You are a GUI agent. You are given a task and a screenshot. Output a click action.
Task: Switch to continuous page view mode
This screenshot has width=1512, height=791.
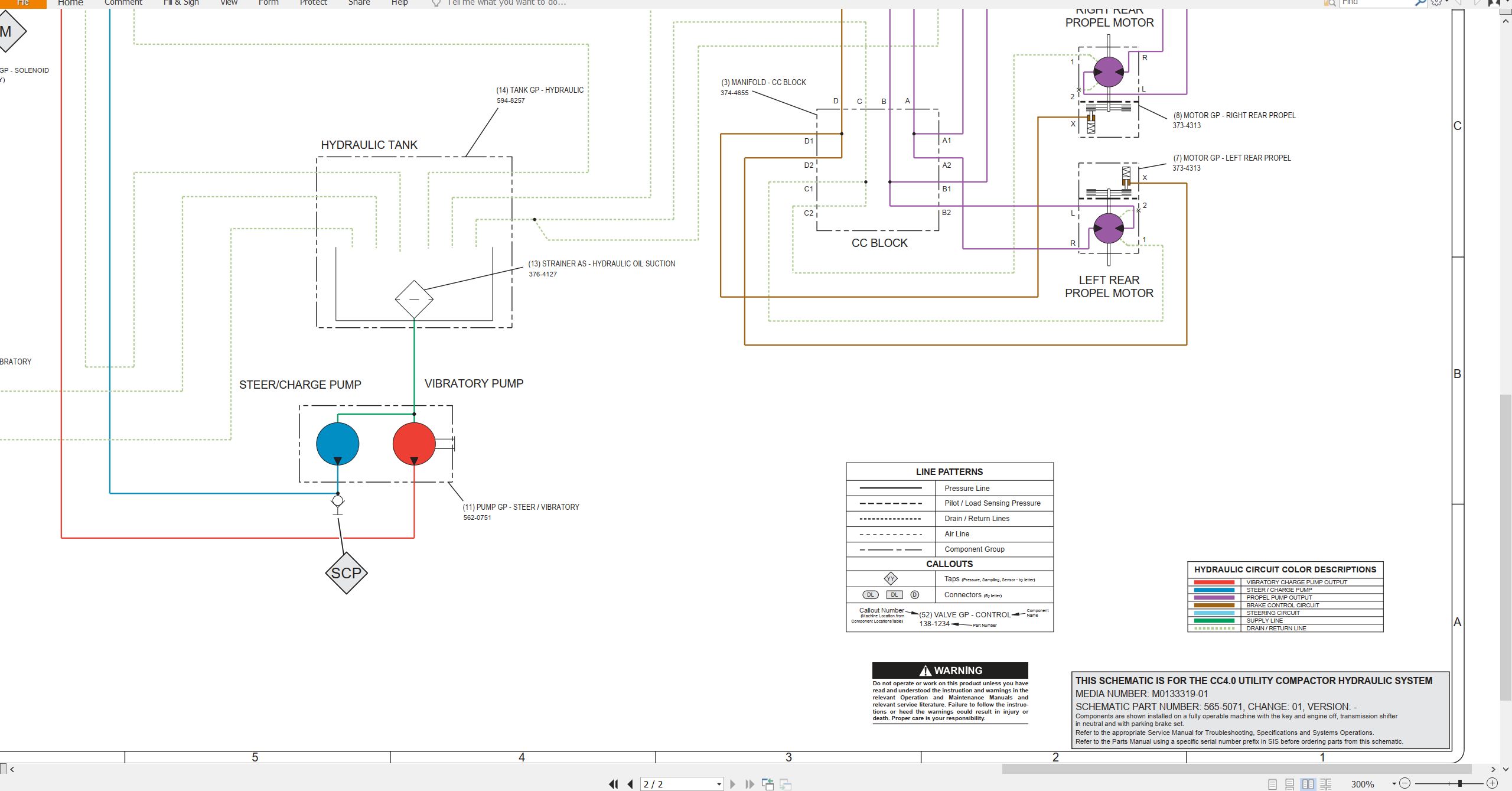click(1290, 784)
